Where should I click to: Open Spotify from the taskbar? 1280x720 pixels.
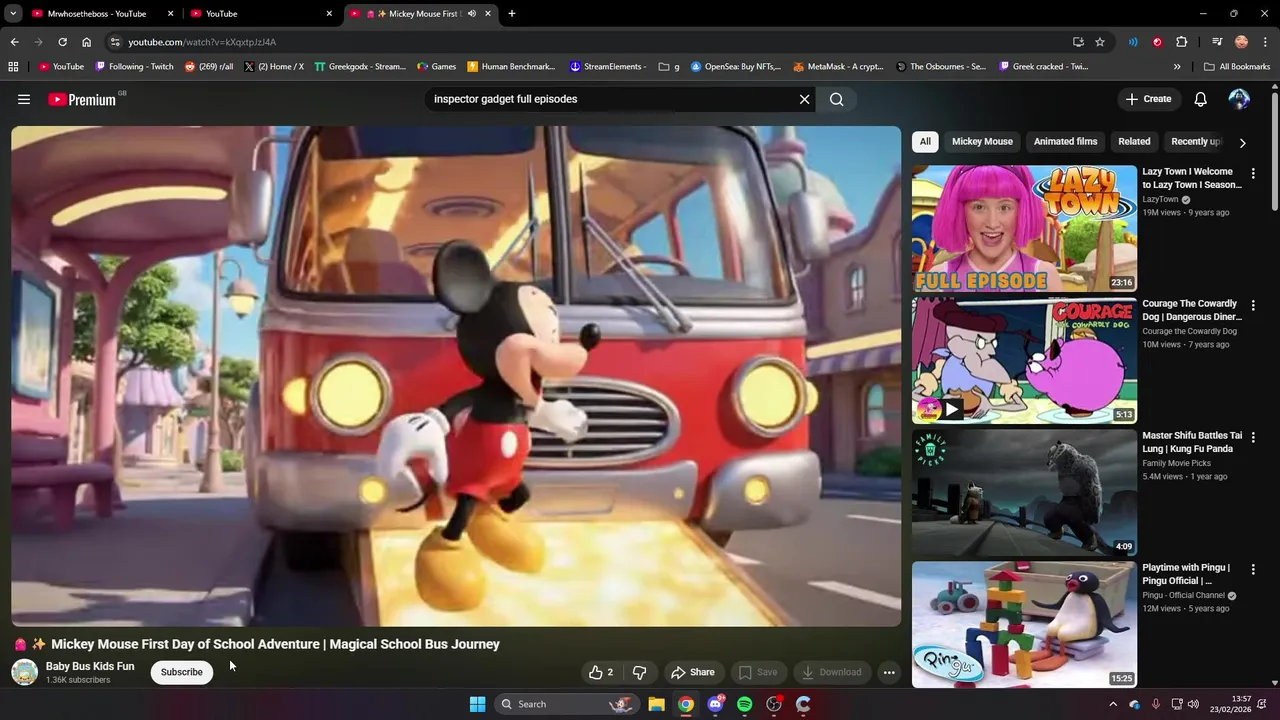coord(744,704)
